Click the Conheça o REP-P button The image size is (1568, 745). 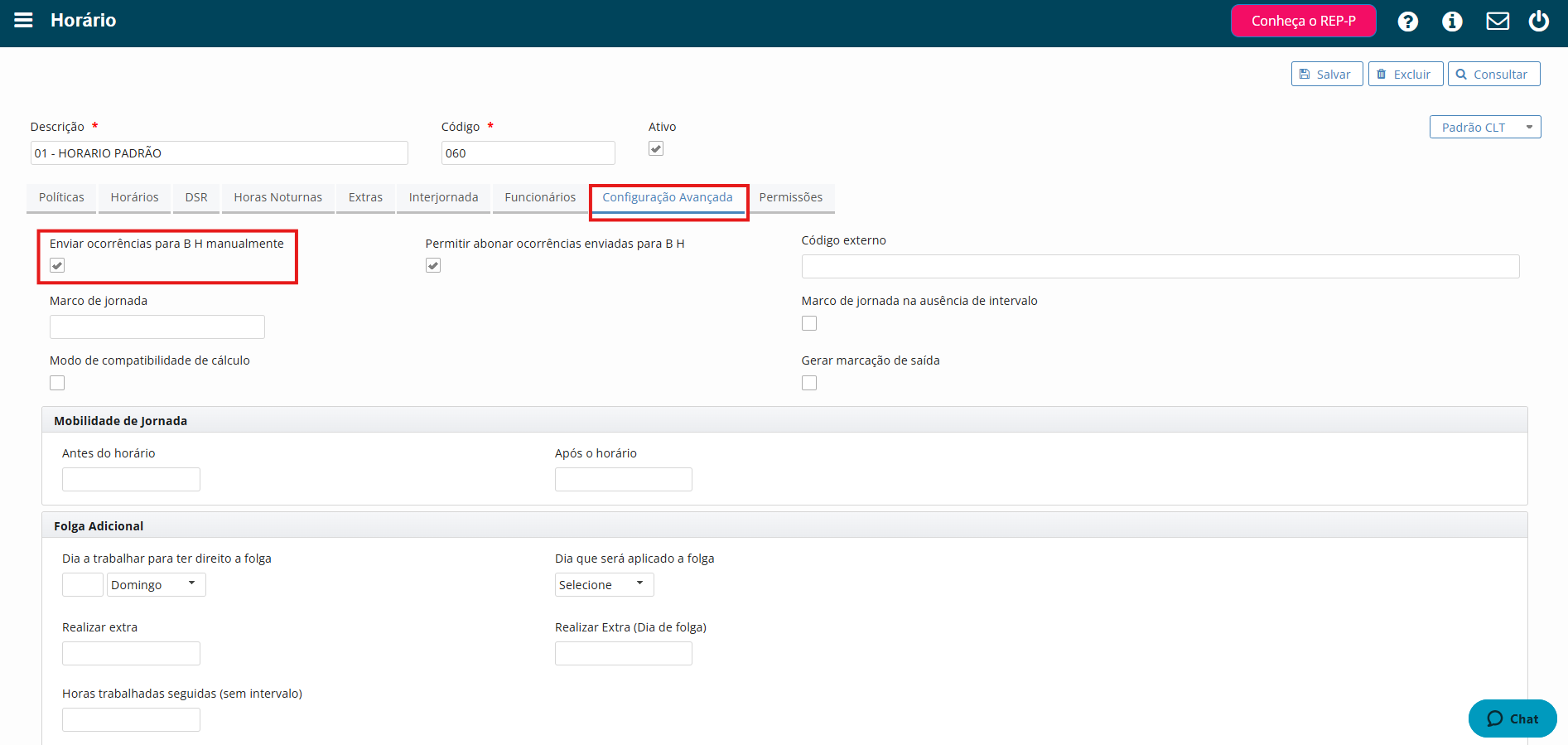(x=1304, y=21)
